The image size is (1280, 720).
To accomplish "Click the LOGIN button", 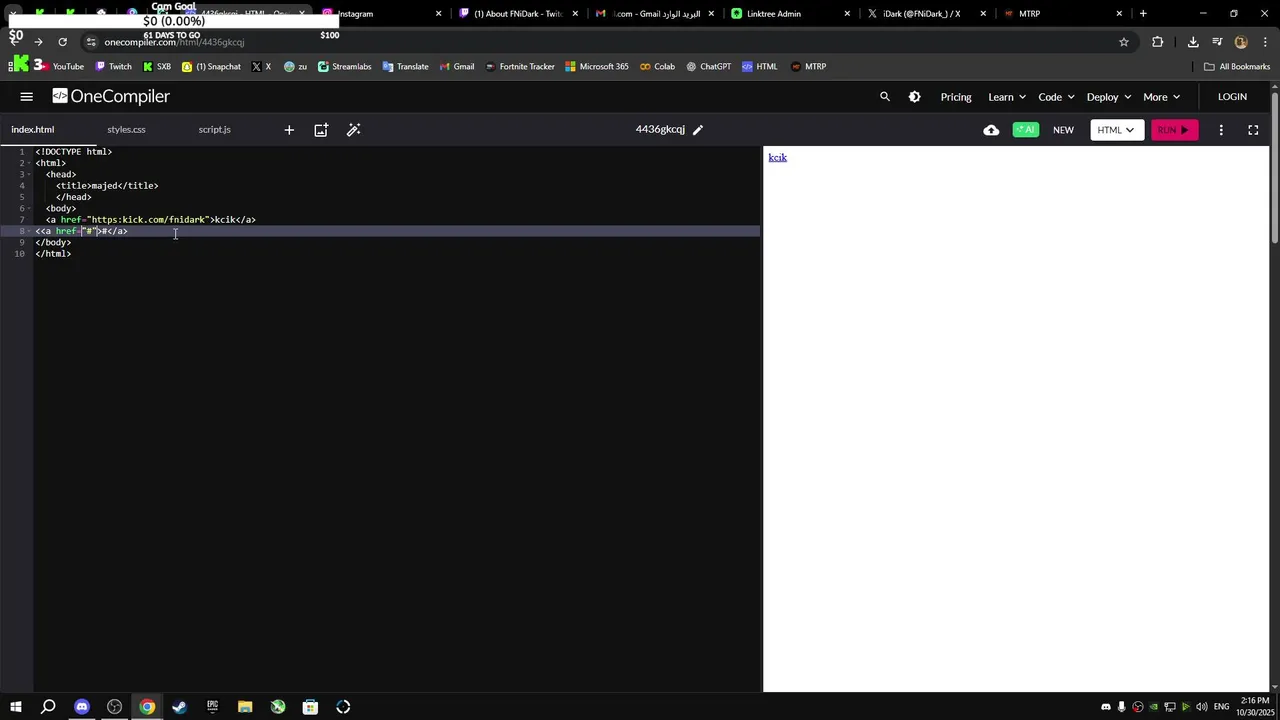I will click(1232, 97).
